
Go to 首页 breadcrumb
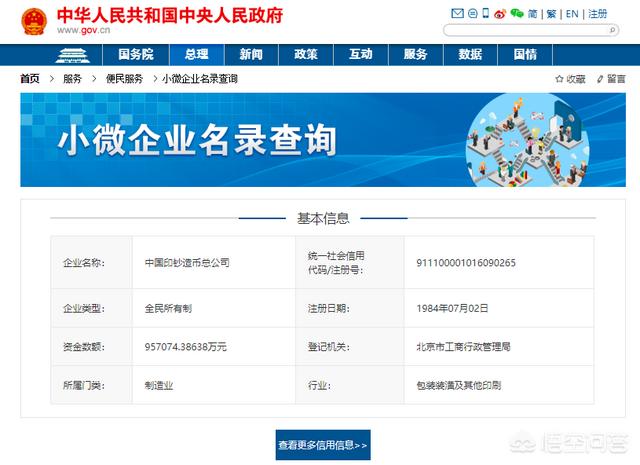click(x=30, y=79)
